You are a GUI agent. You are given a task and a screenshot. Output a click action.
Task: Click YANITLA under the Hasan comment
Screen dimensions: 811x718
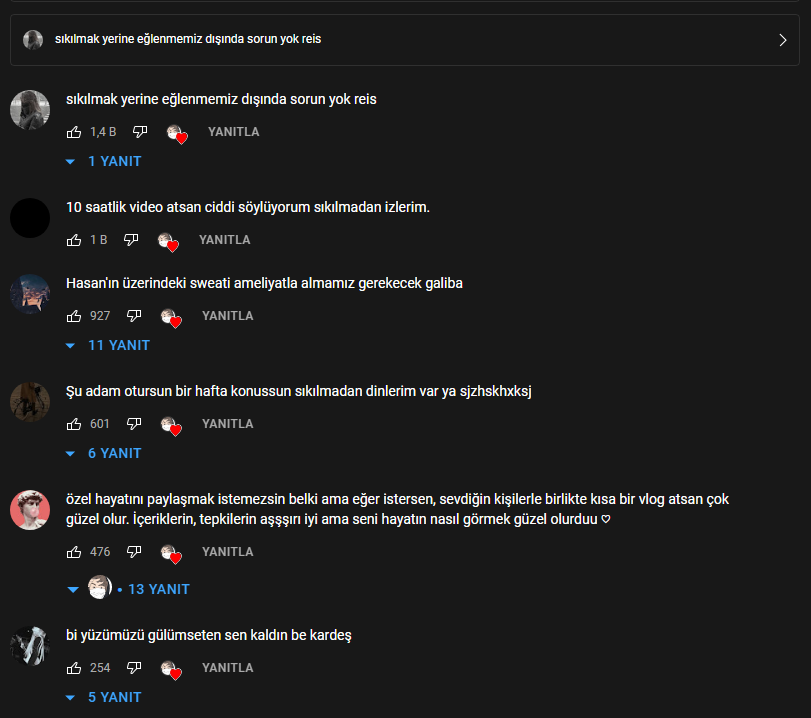point(228,316)
